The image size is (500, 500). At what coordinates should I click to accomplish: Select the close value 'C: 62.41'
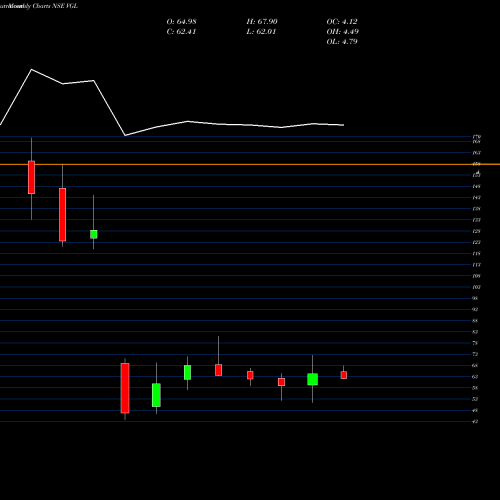181,32
